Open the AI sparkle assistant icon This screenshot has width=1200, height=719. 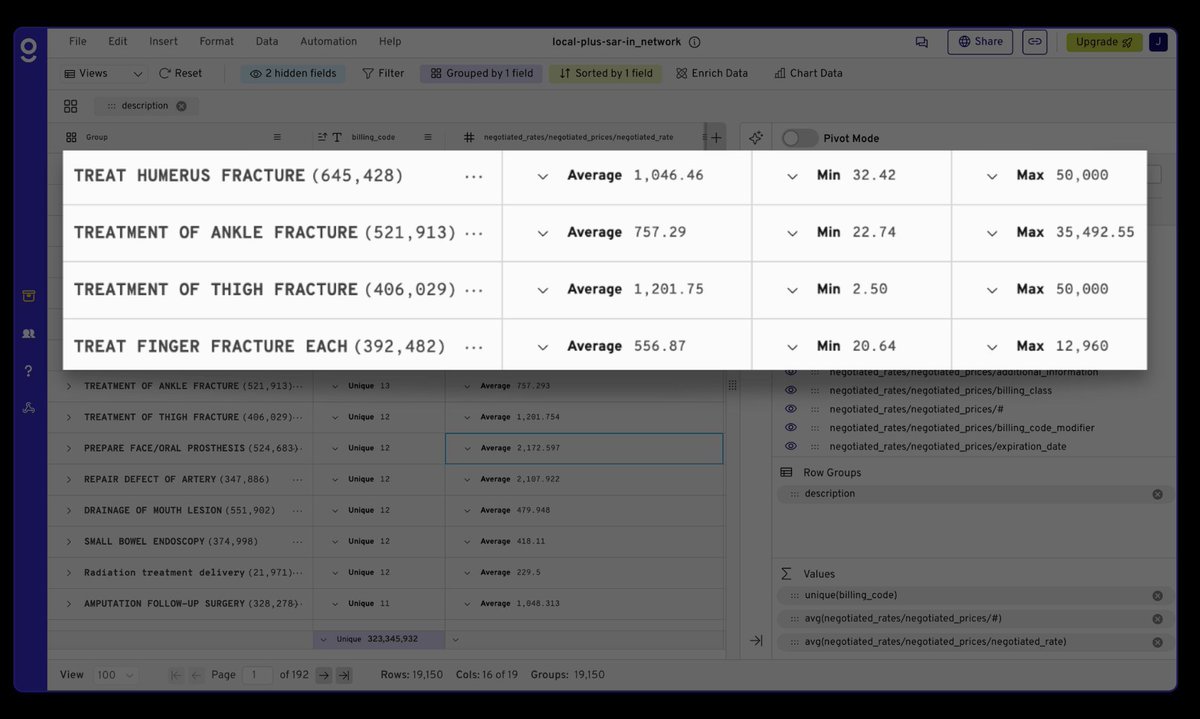click(756, 138)
